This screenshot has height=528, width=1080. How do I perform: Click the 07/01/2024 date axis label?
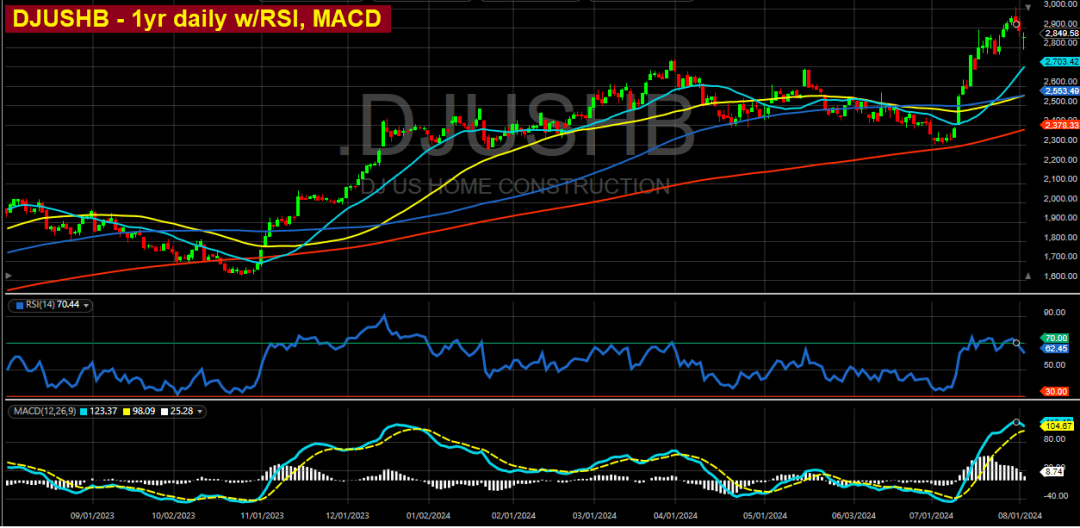pyautogui.click(x=931, y=515)
